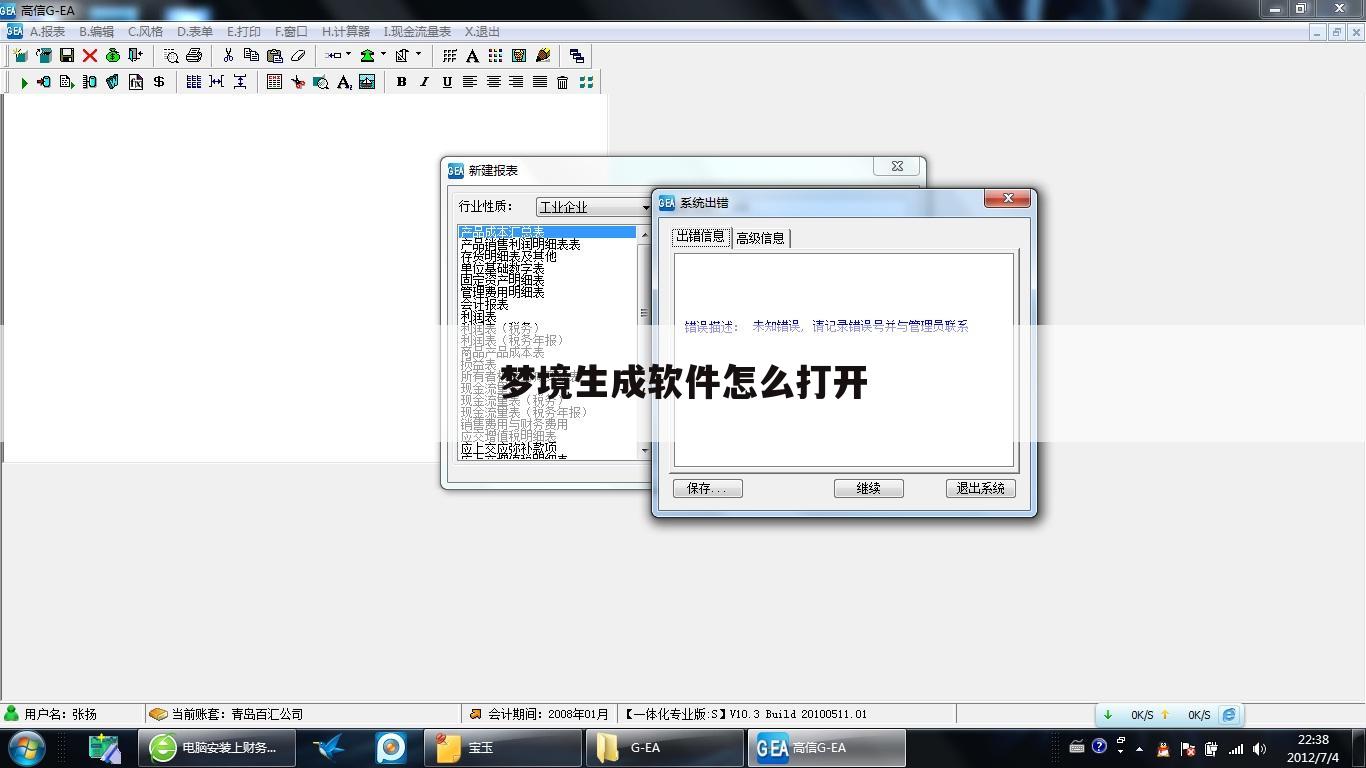Center align text icon
Image resolution: width=1366 pixels, height=768 pixels.
(493, 82)
